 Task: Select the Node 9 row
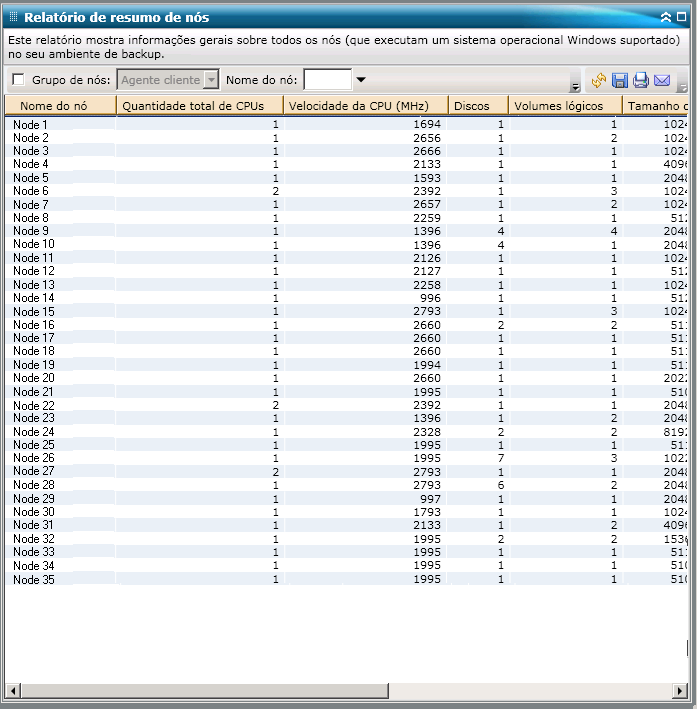(347, 231)
